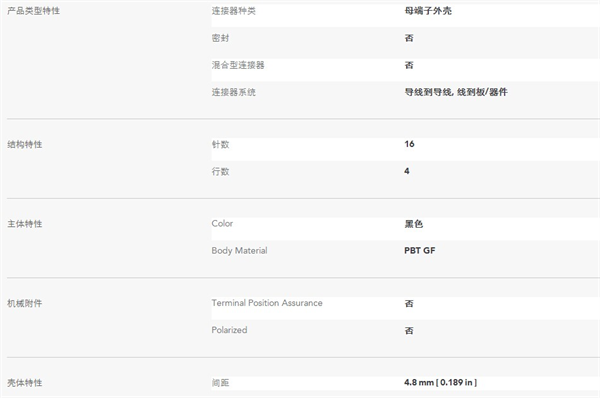The image size is (600, 398).
Task: Click the 导线到导线, 线到板/器件 value
Action: (456, 92)
